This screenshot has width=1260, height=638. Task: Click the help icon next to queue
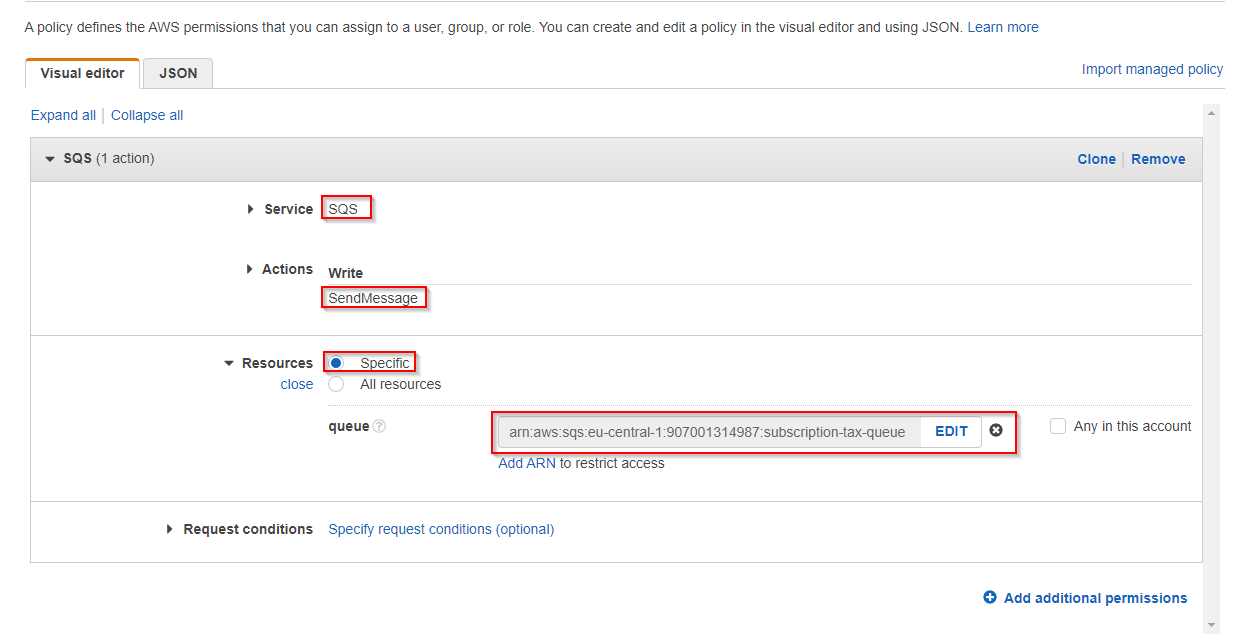pyautogui.click(x=379, y=427)
